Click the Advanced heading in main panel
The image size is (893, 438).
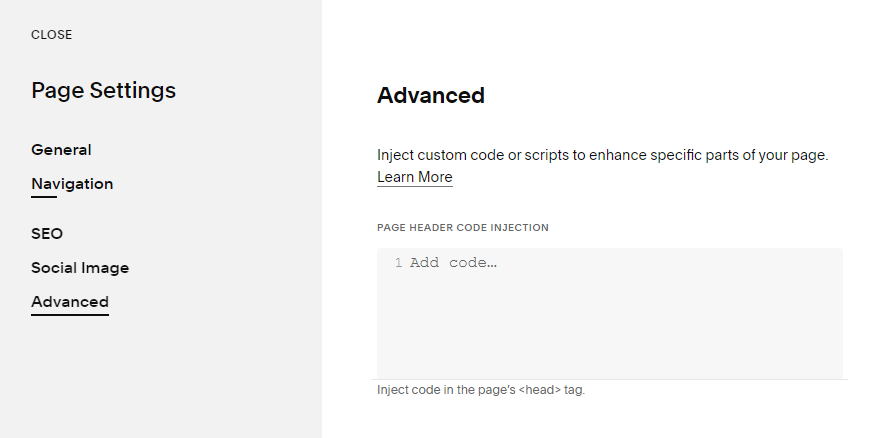[430, 96]
